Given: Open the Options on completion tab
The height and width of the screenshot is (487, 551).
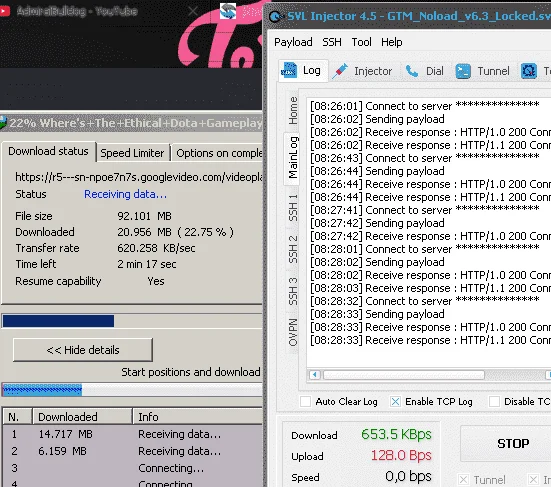Looking at the screenshot, I should [x=218, y=153].
